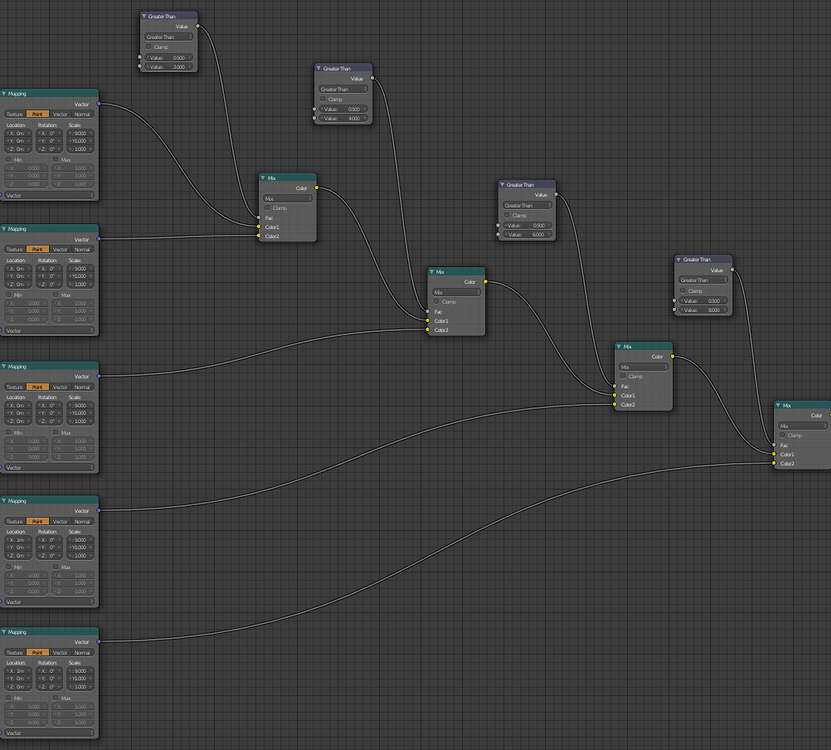Enable Clamp in the 2.000 Greater Than node
Viewport: 831px width, 750px height.
(x=149, y=47)
